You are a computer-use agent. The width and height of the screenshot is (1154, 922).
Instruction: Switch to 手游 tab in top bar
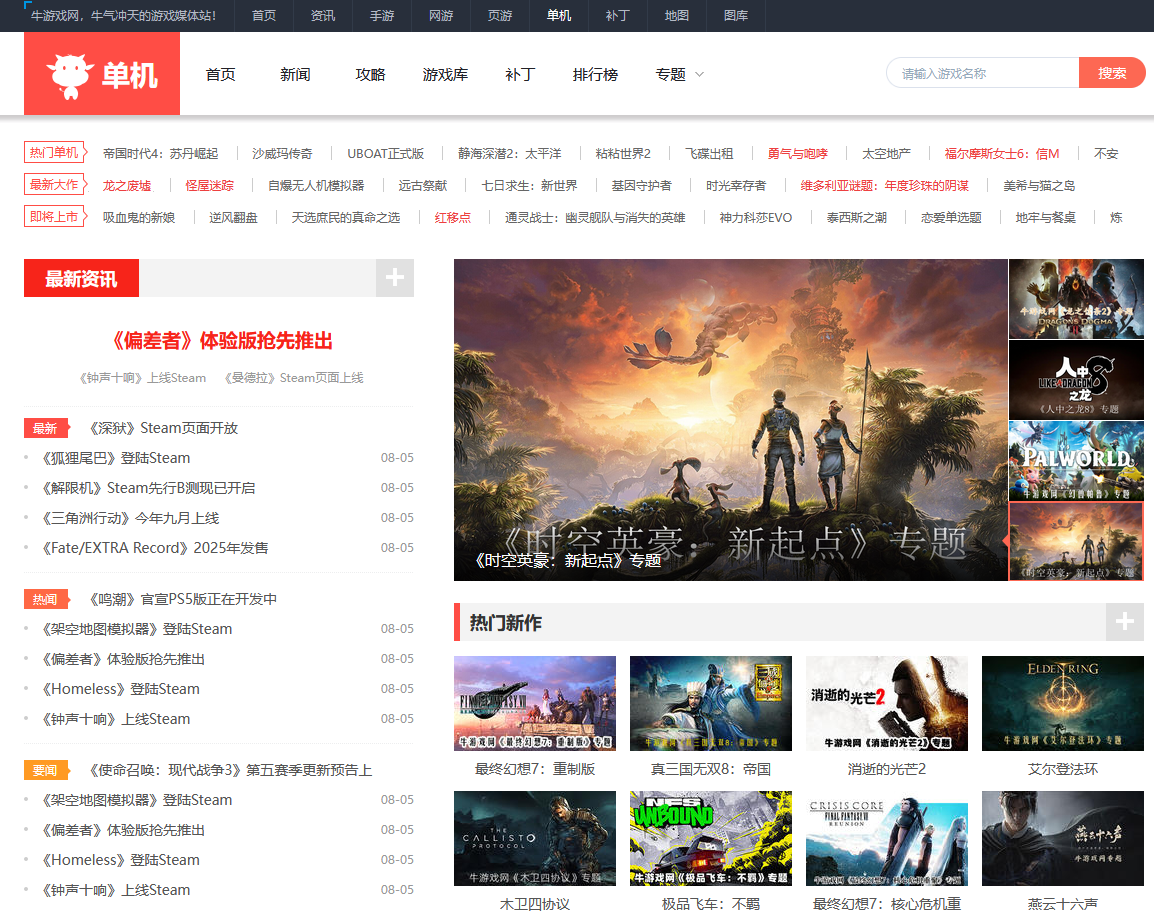pyautogui.click(x=382, y=16)
